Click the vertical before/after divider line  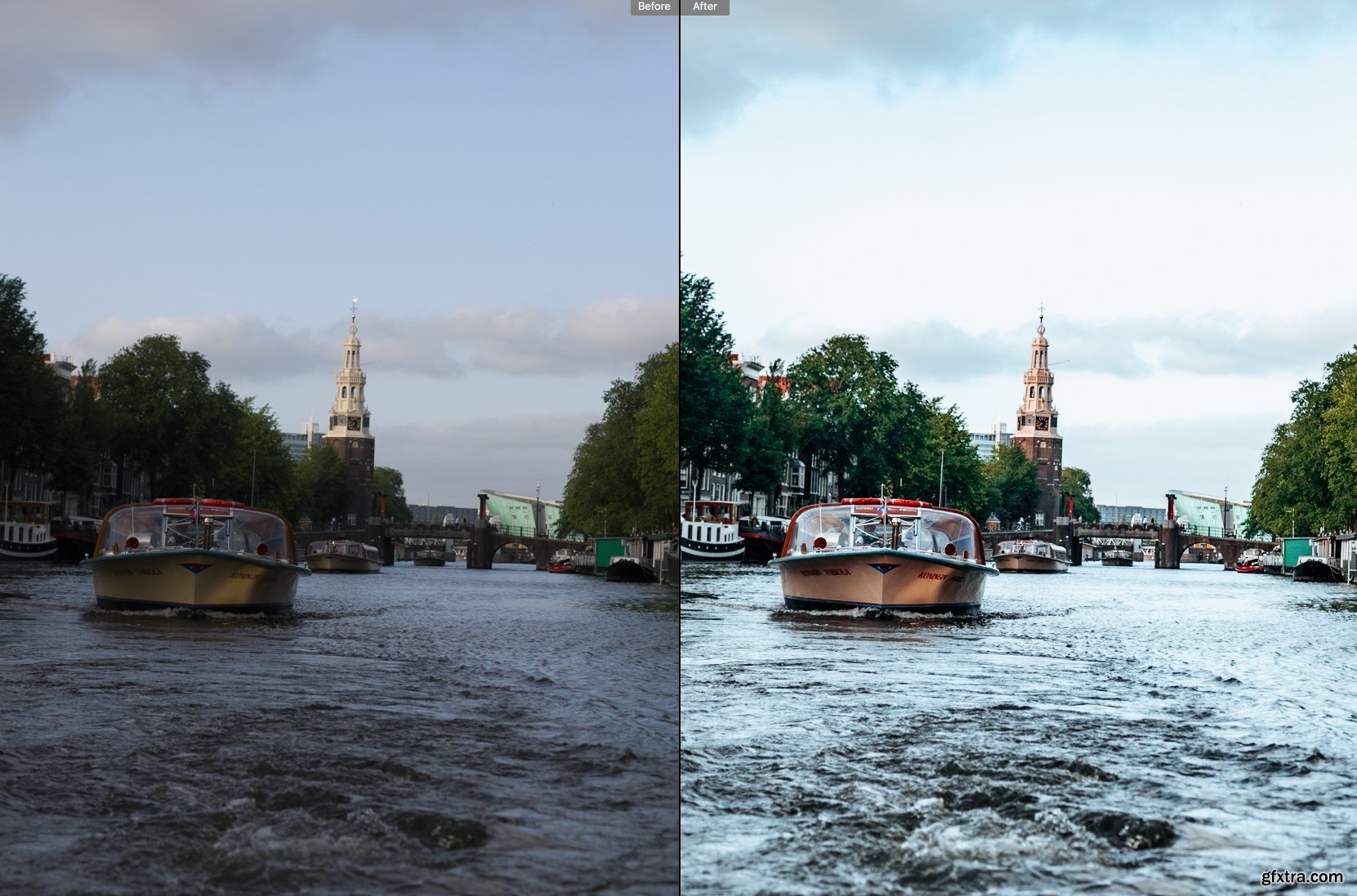[x=680, y=449]
